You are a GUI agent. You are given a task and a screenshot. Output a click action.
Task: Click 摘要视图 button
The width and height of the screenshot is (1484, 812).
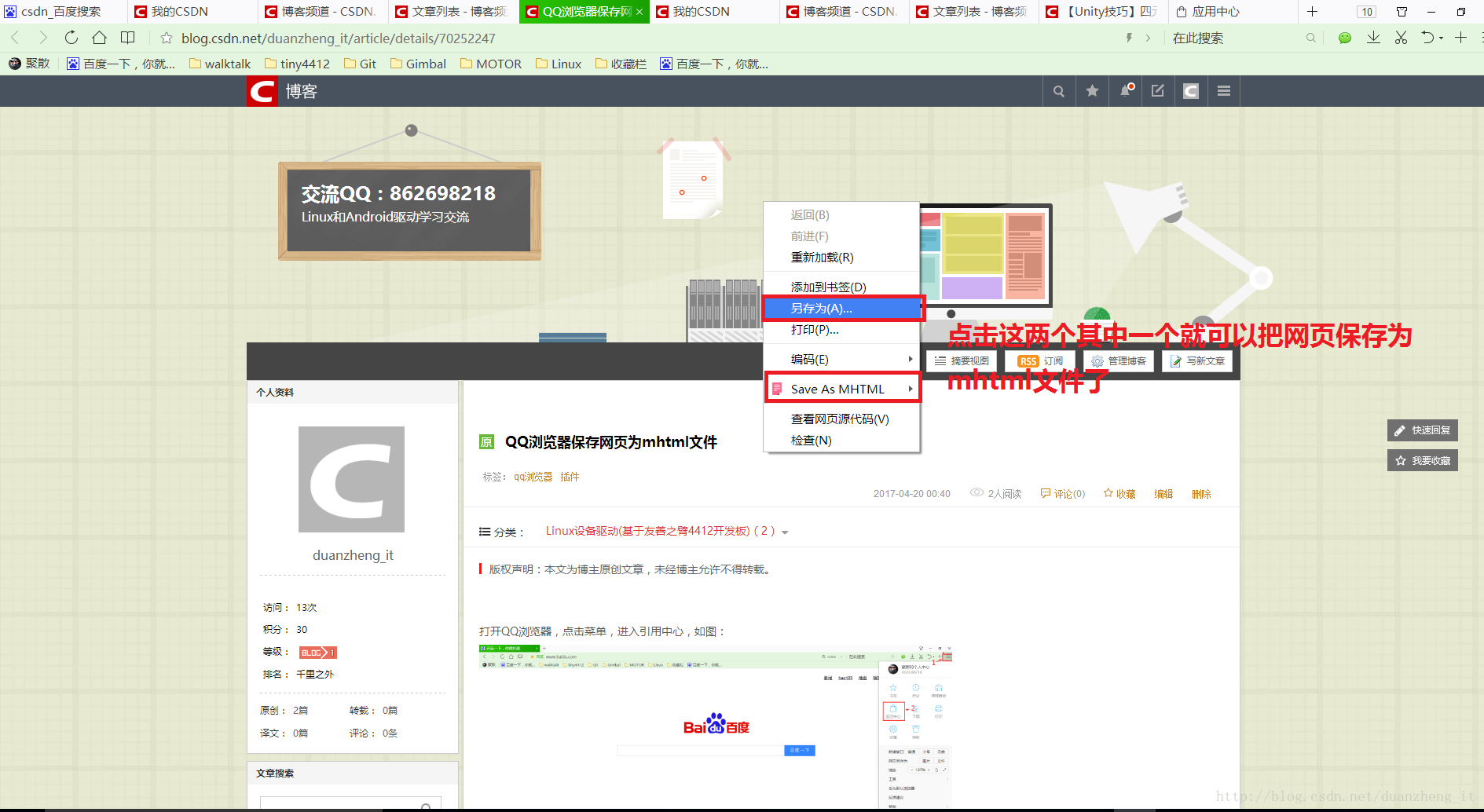click(962, 361)
